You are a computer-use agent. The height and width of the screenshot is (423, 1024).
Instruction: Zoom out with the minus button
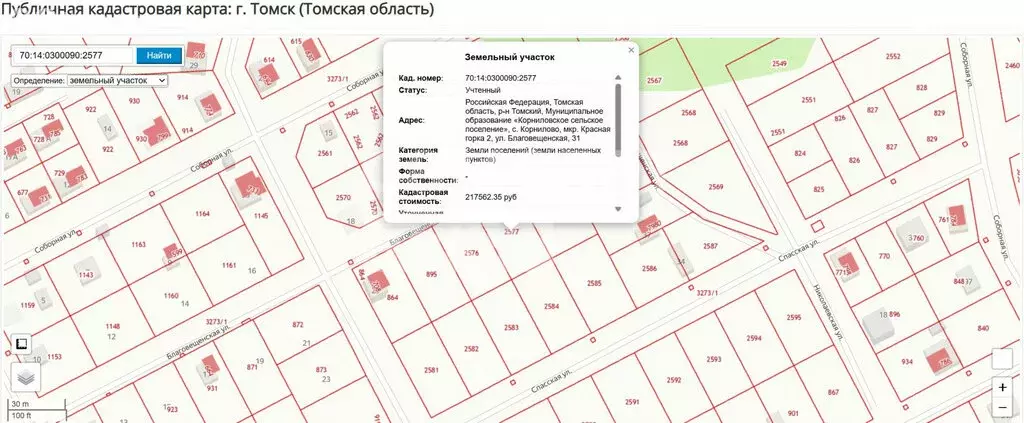tap(1002, 409)
